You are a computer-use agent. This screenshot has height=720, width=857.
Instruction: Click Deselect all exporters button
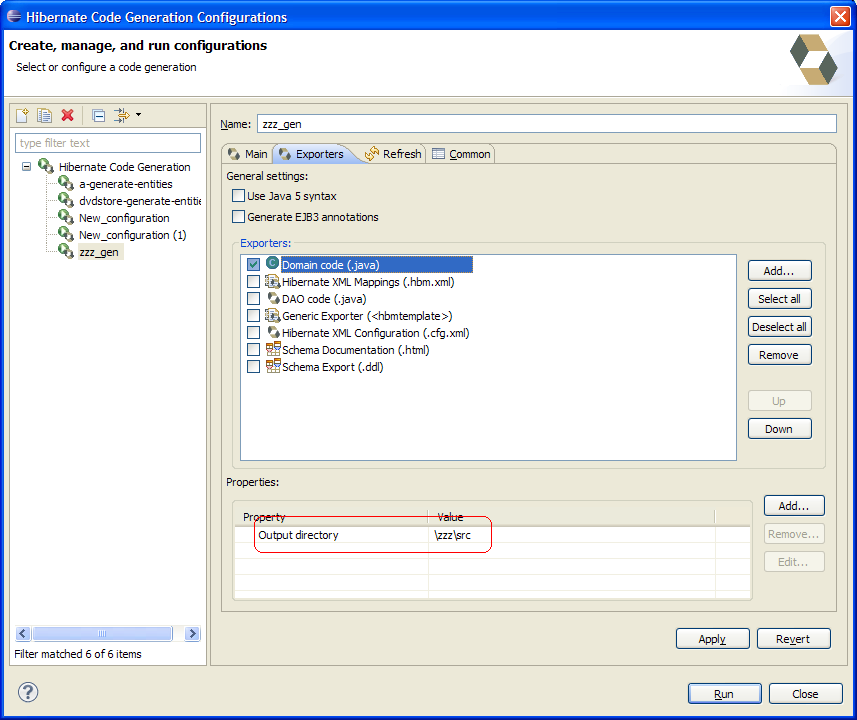point(779,327)
